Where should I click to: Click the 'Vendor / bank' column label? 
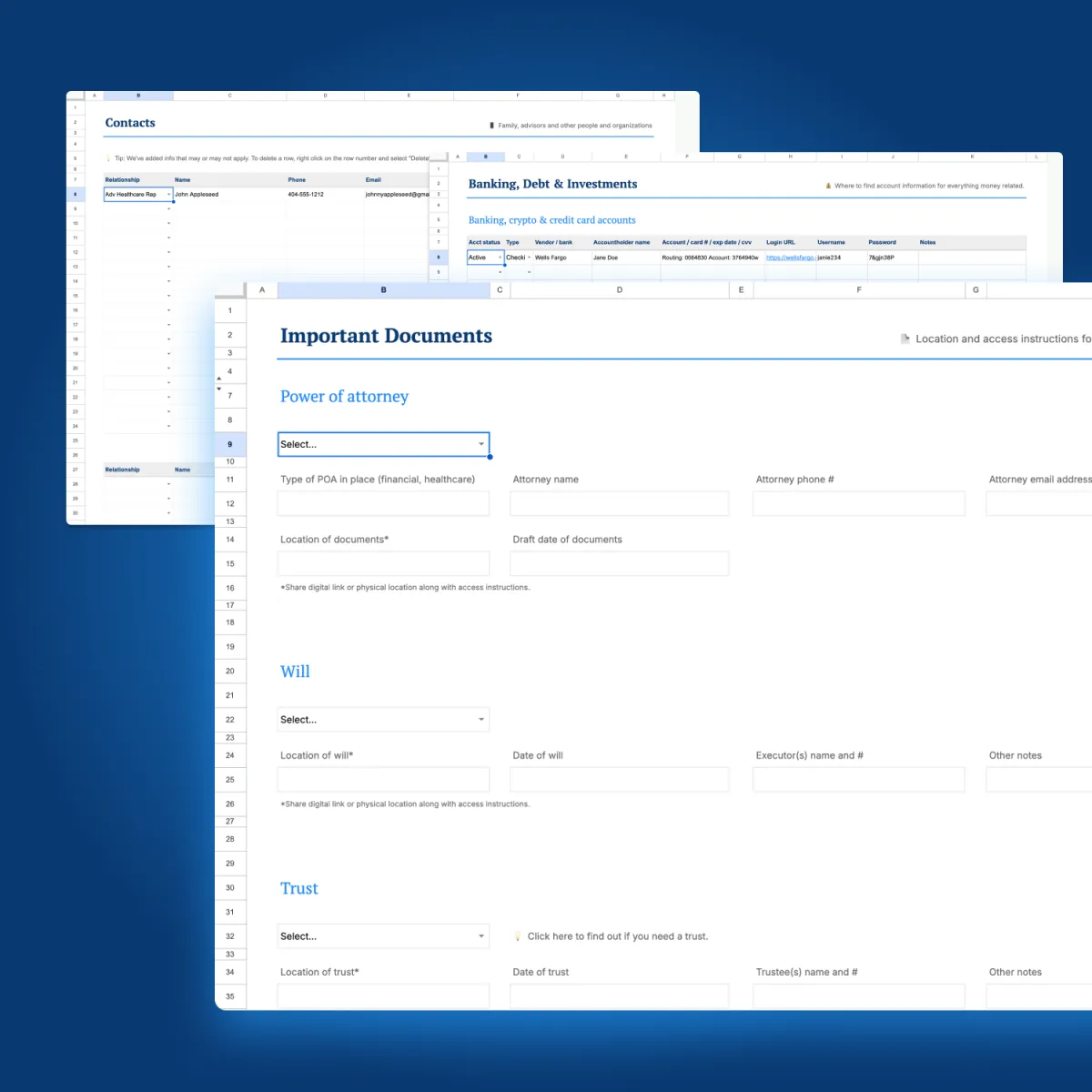[553, 242]
